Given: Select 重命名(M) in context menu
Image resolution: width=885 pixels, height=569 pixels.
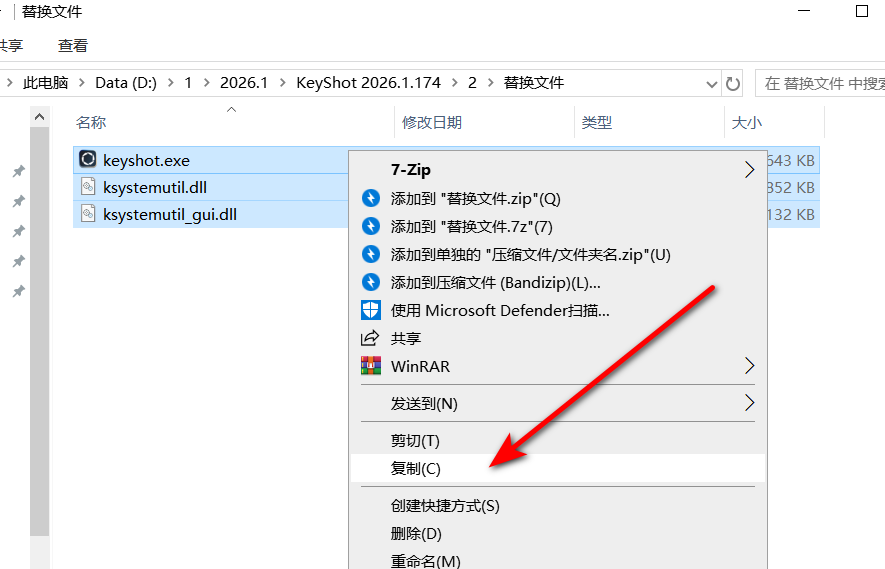Looking at the screenshot, I should (x=558, y=561).
